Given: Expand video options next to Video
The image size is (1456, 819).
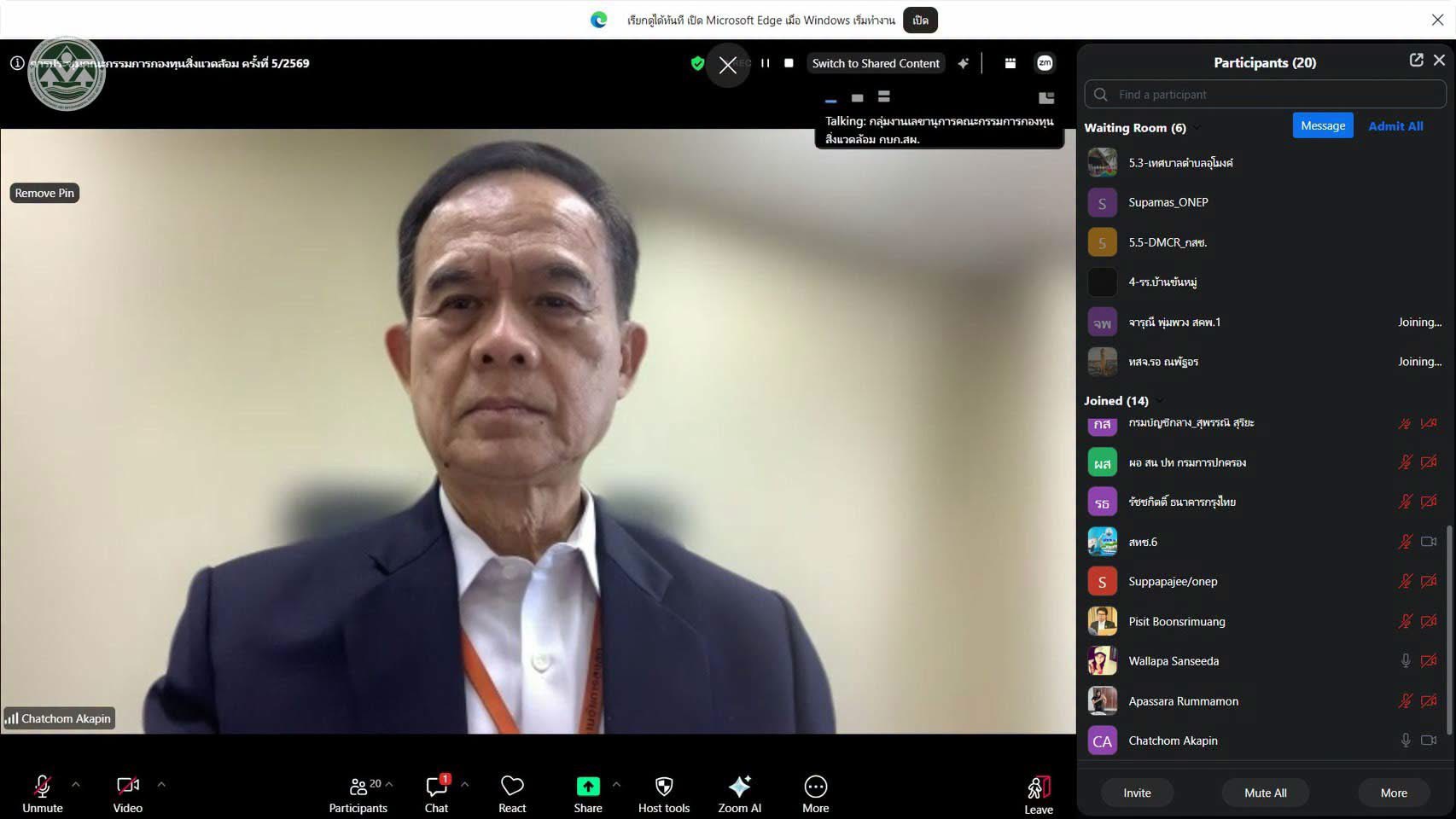Looking at the screenshot, I should click(161, 784).
